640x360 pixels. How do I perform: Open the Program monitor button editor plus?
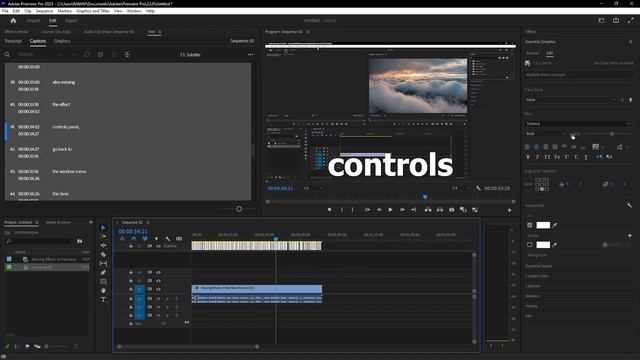509,210
